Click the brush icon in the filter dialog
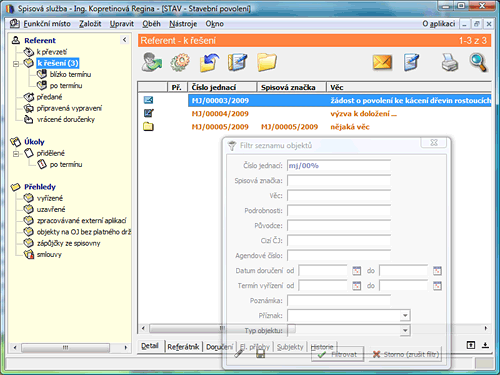 tap(239, 353)
